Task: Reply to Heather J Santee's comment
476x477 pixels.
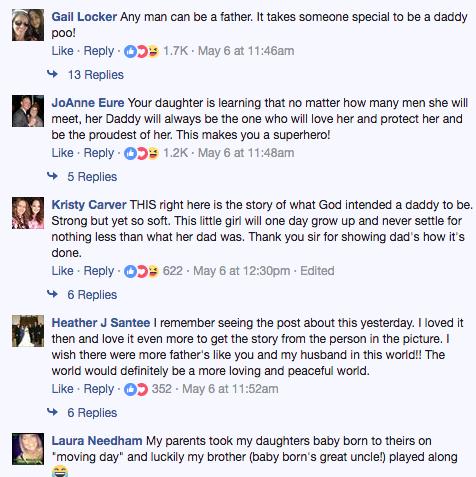Action: click(99, 389)
